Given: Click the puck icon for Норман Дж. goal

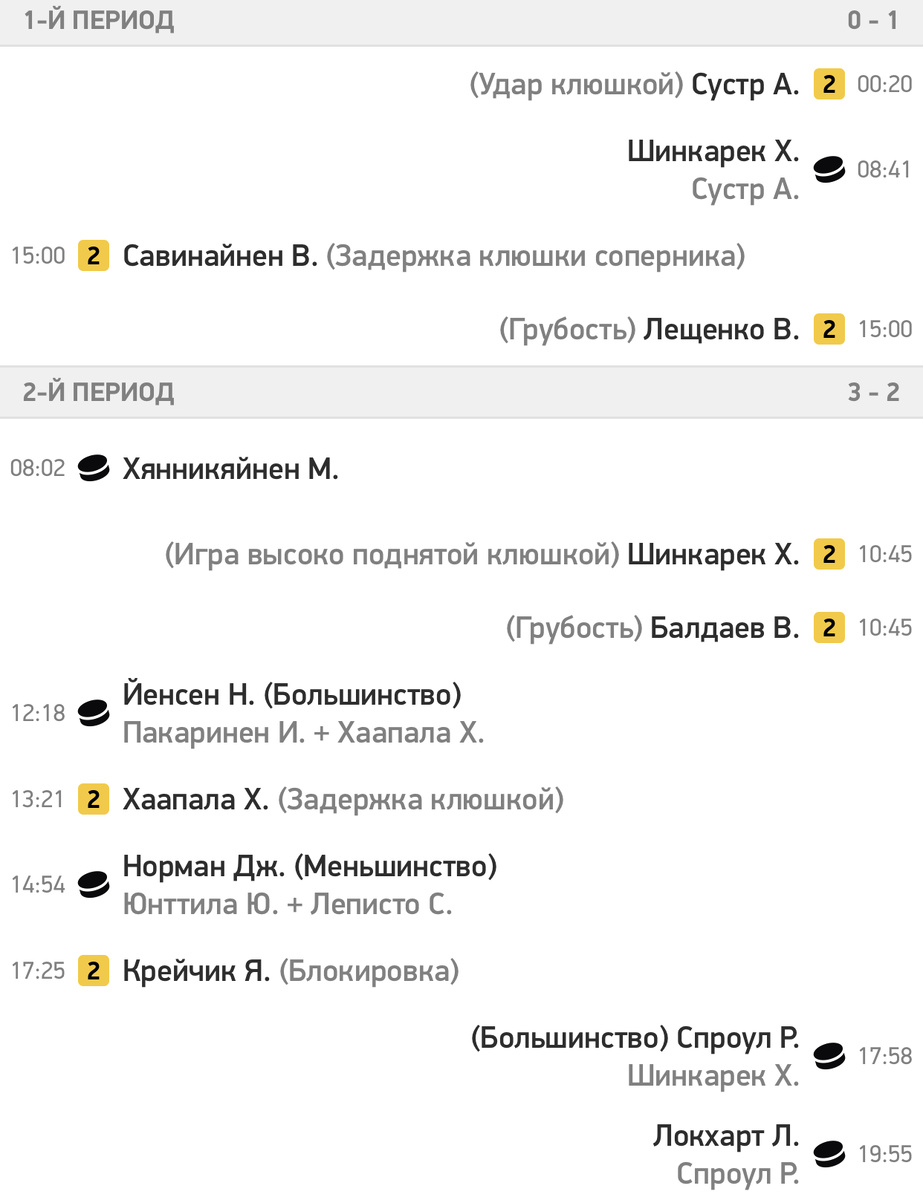Looking at the screenshot, I should (94, 884).
